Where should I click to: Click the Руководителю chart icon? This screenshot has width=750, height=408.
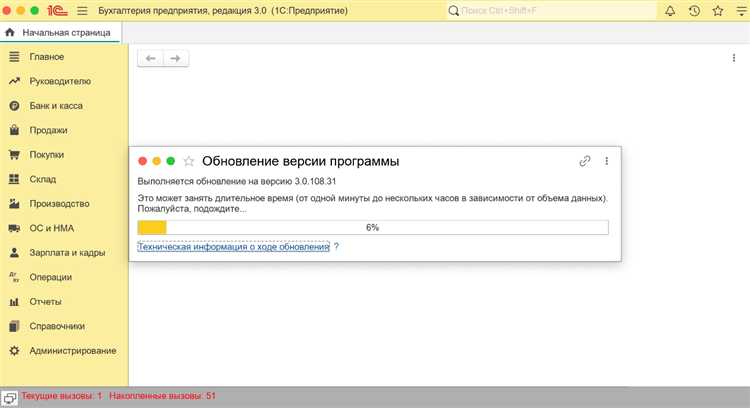[14, 81]
